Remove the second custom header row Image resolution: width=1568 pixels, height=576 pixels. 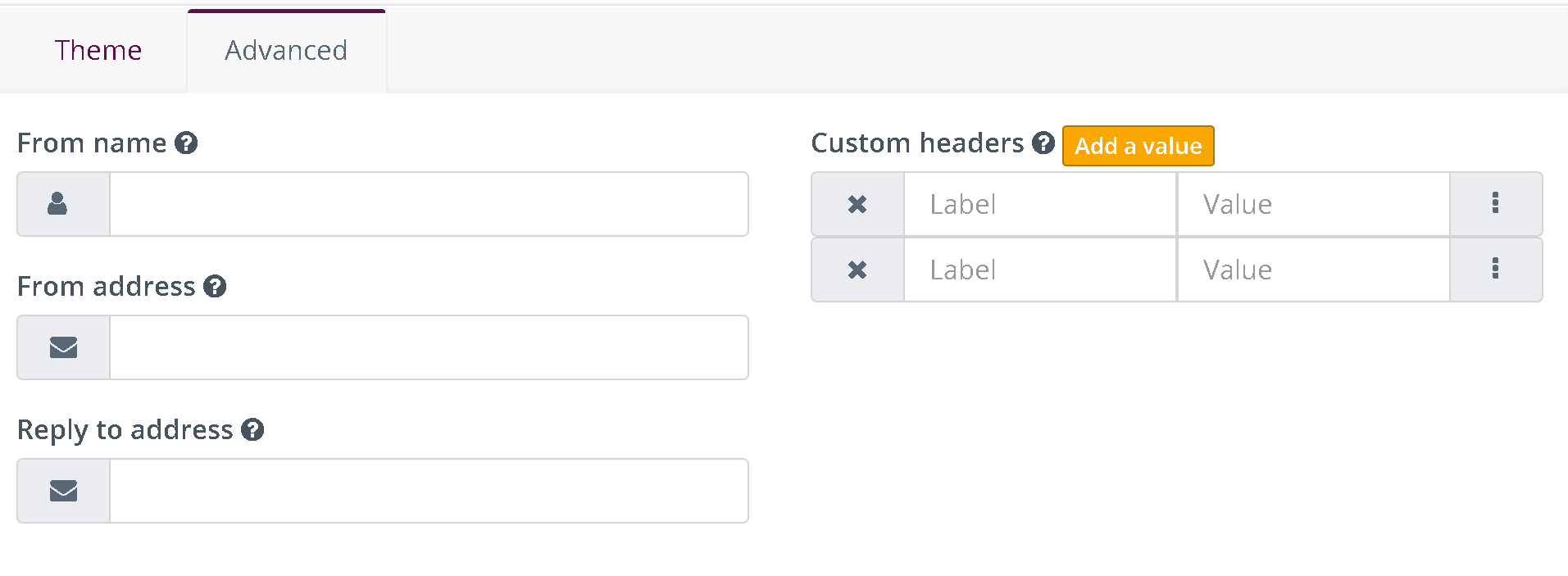pos(857,270)
